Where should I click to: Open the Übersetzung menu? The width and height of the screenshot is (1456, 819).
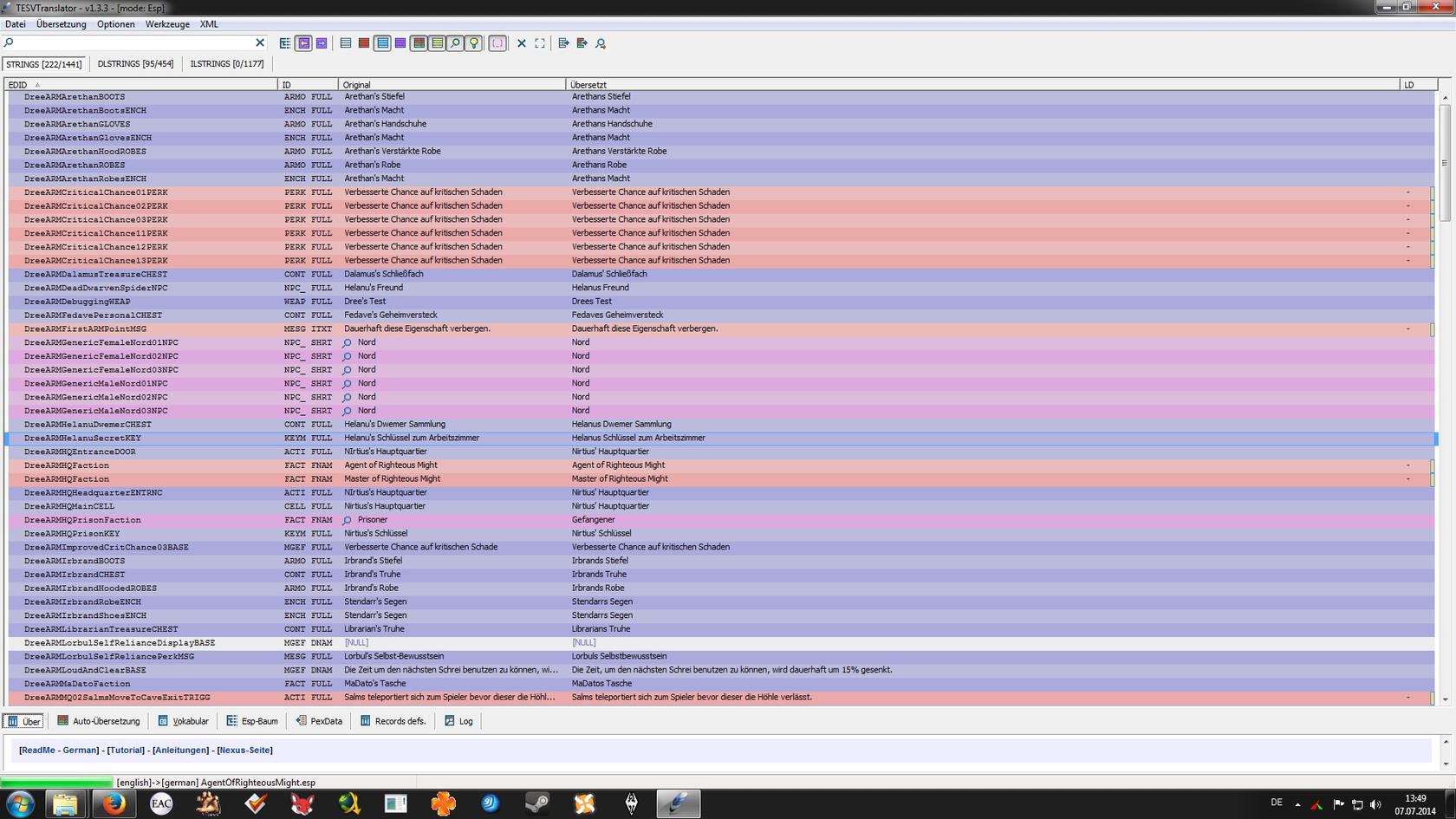(61, 24)
